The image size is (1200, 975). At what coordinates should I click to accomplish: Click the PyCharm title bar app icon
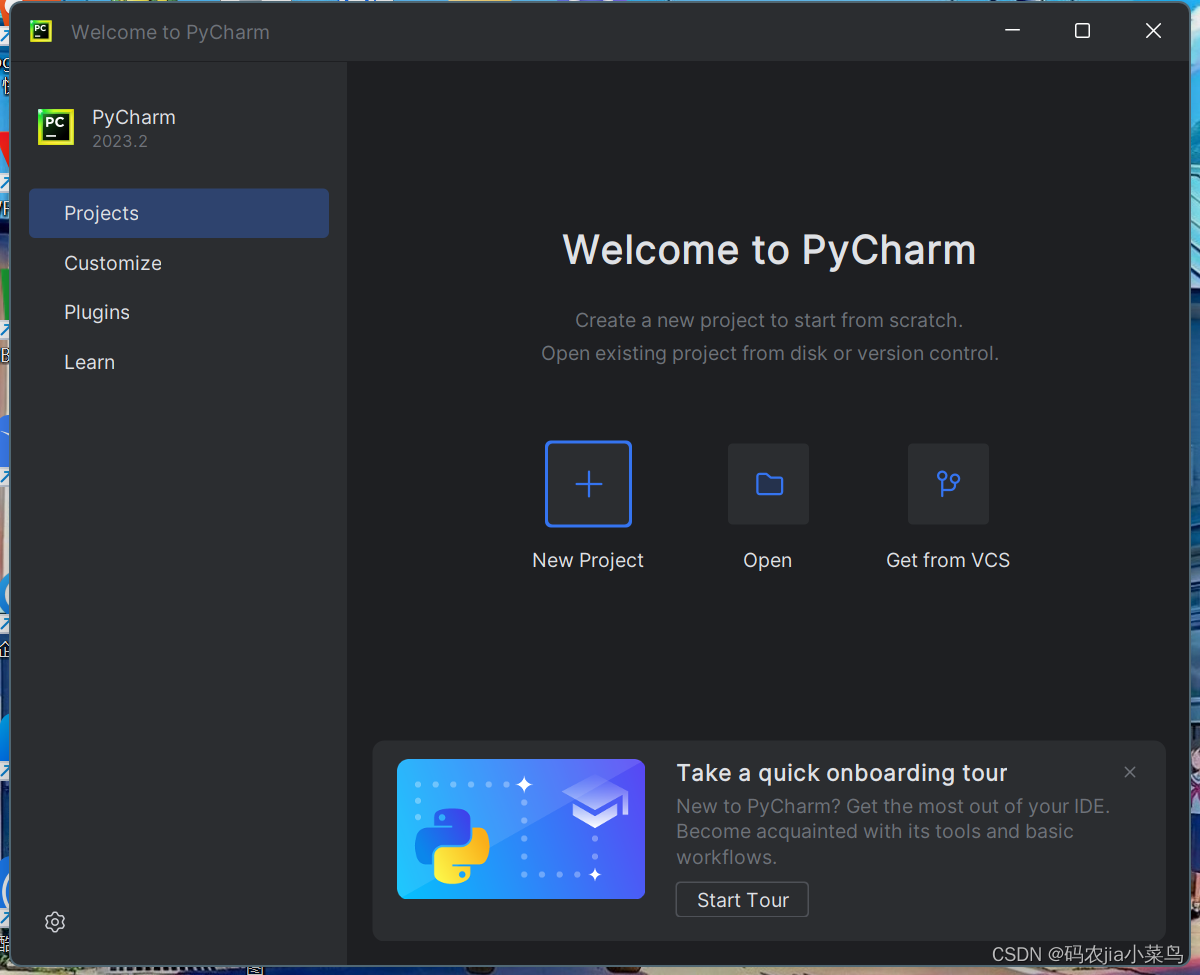coord(41,31)
